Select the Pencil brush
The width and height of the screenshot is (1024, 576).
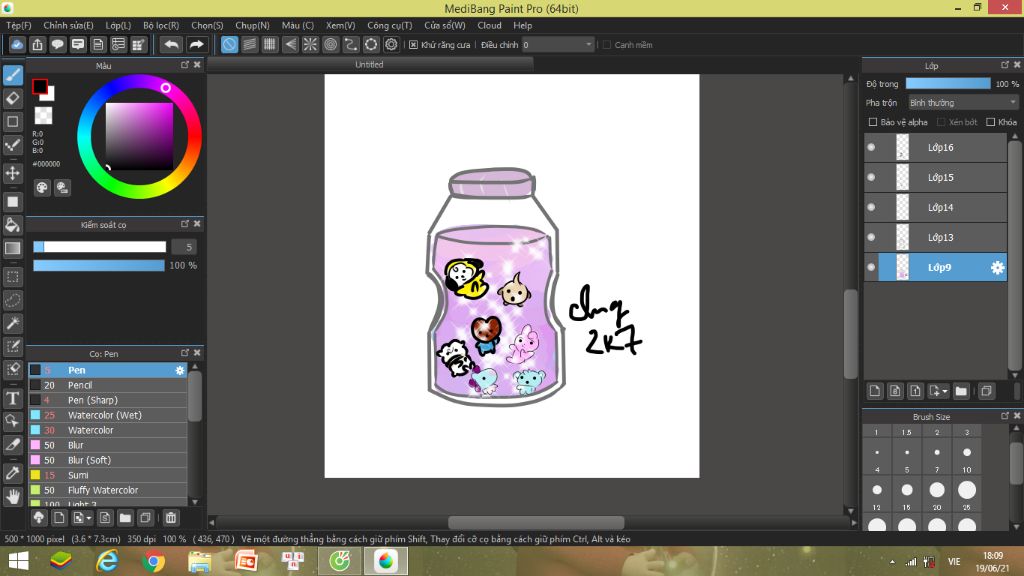[108, 385]
